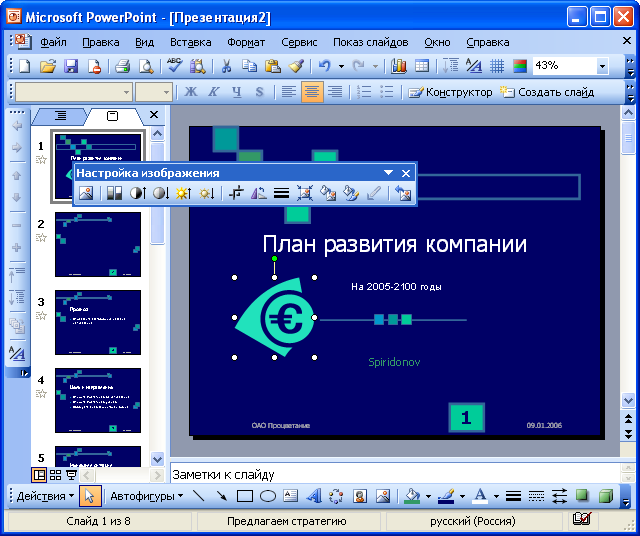Open the Правка menu
Image resolution: width=640 pixels, height=536 pixels.
(101, 42)
